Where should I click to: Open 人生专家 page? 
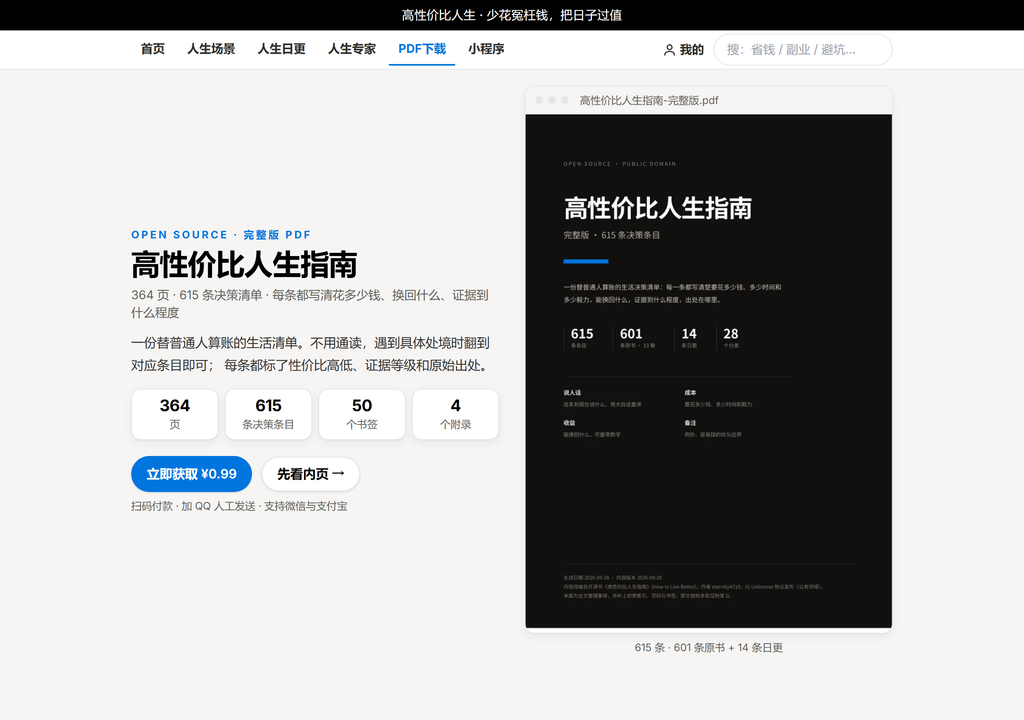pos(352,49)
